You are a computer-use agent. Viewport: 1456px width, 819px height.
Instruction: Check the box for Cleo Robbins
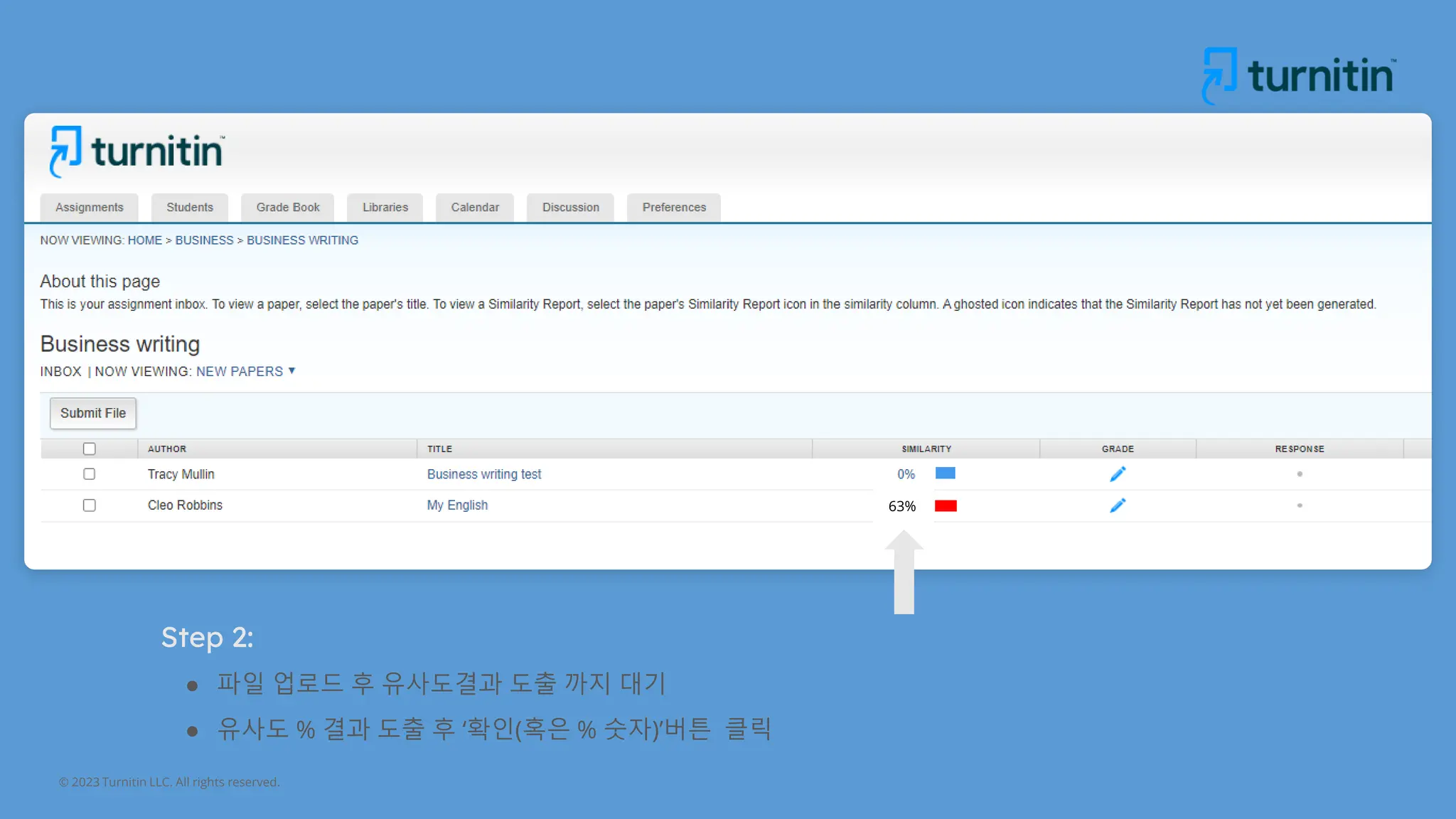pos(89,505)
